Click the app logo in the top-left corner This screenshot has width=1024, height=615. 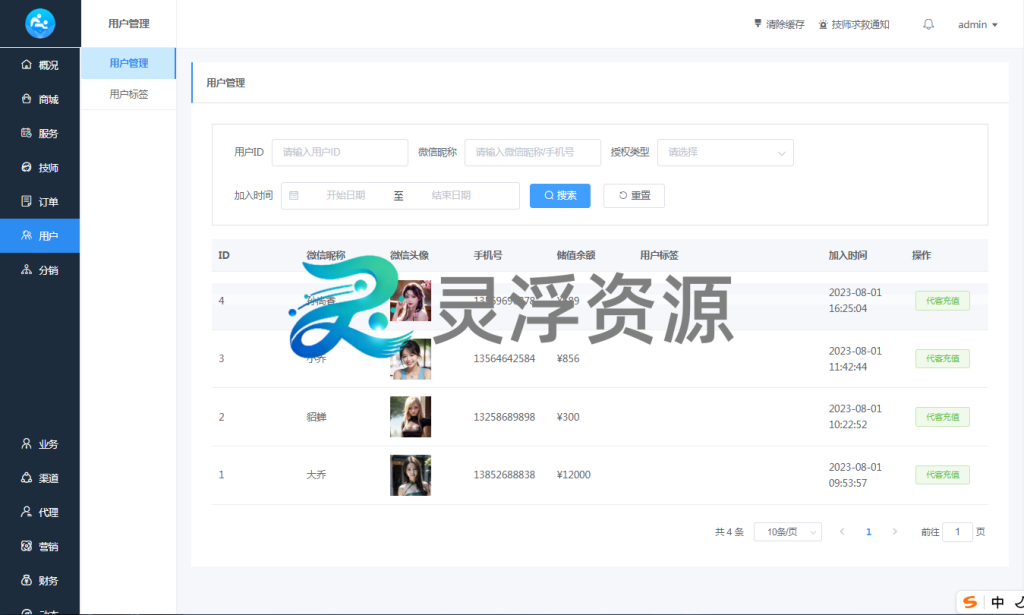coord(40,24)
